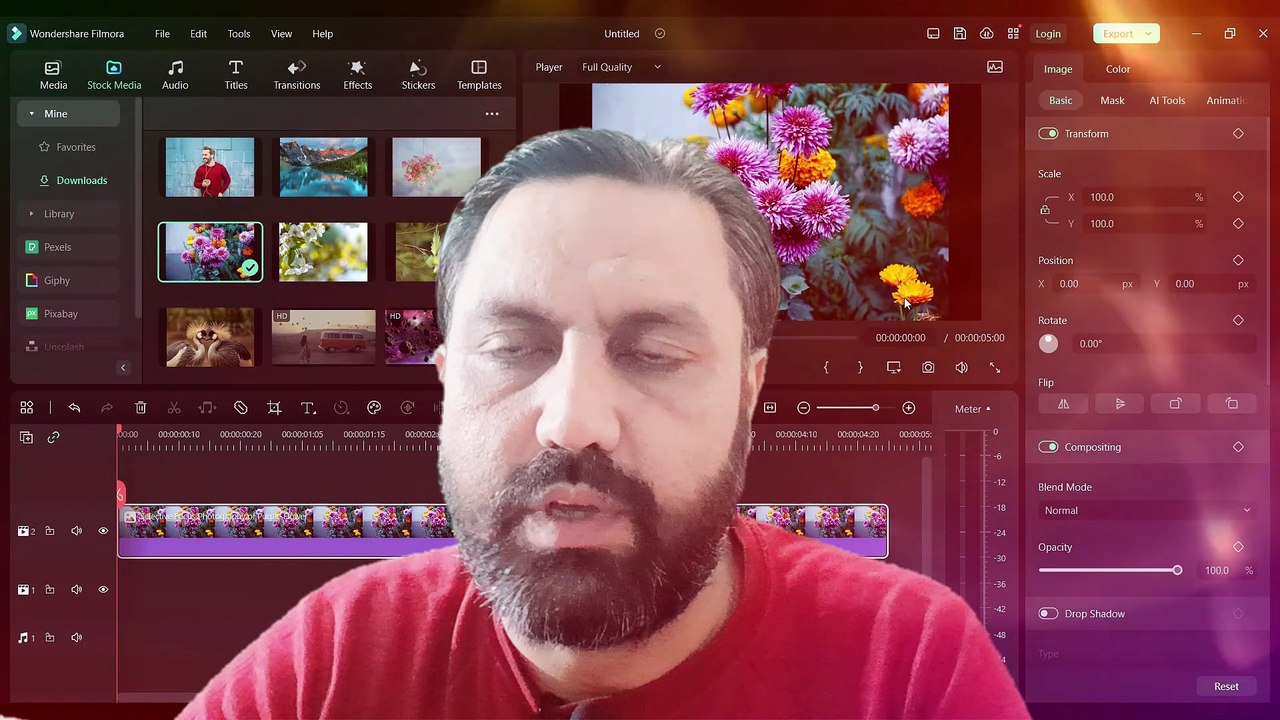Screen dimensions: 1280x720
Task: Click the Reset button
Action: [1226, 687]
